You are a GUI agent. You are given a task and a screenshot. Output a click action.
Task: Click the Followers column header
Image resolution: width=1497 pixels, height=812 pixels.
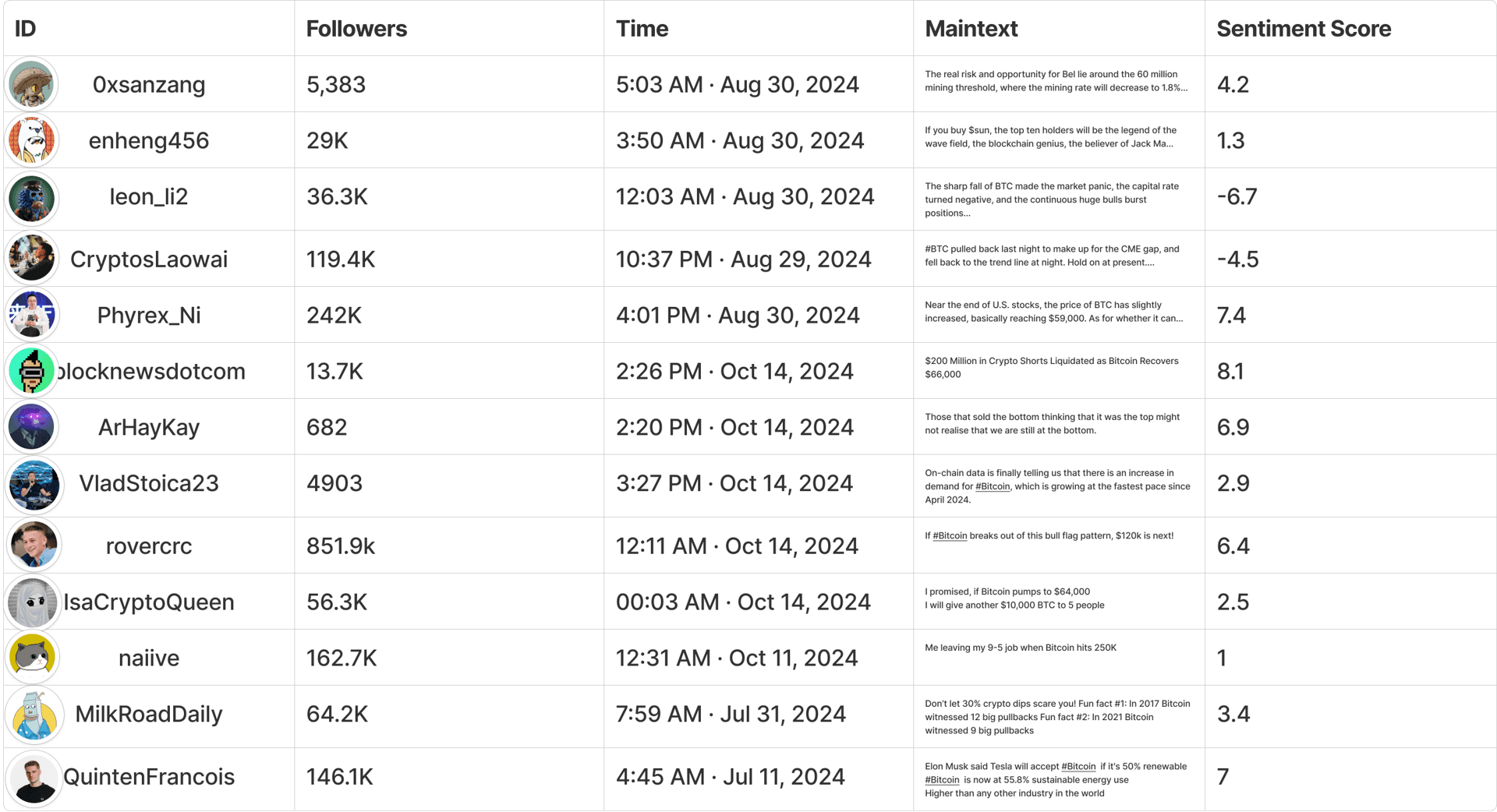356,29
